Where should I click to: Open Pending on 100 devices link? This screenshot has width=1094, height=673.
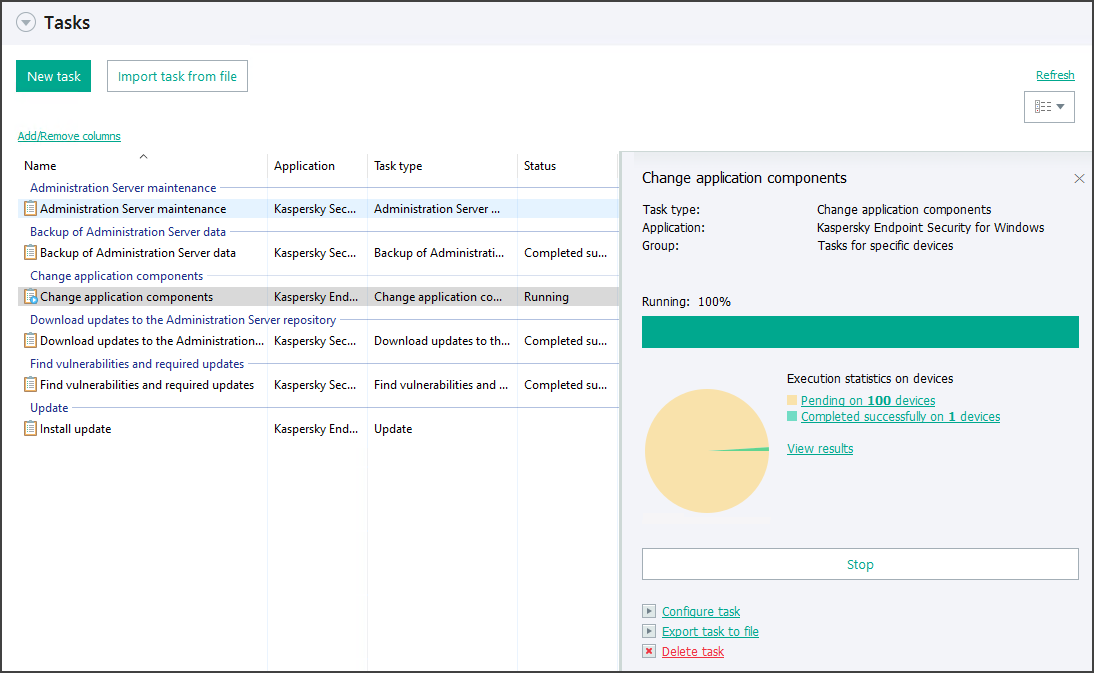click(868, 401)
